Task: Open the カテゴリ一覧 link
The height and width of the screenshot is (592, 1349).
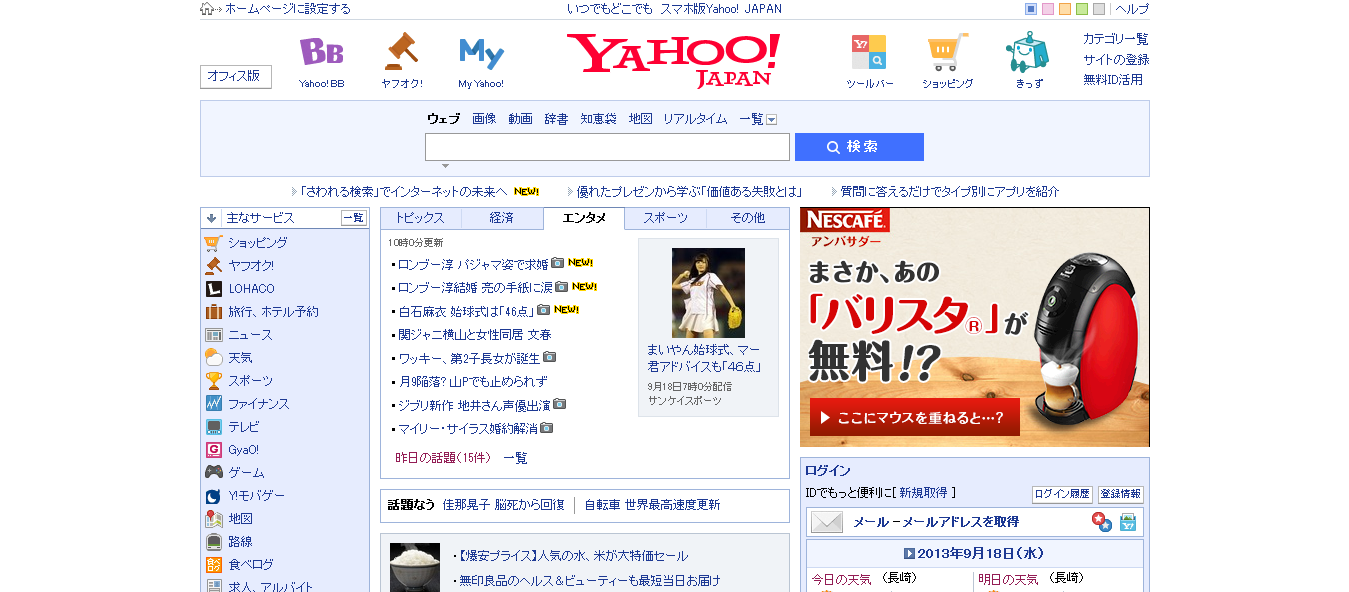Action: tap(1116, 39)
